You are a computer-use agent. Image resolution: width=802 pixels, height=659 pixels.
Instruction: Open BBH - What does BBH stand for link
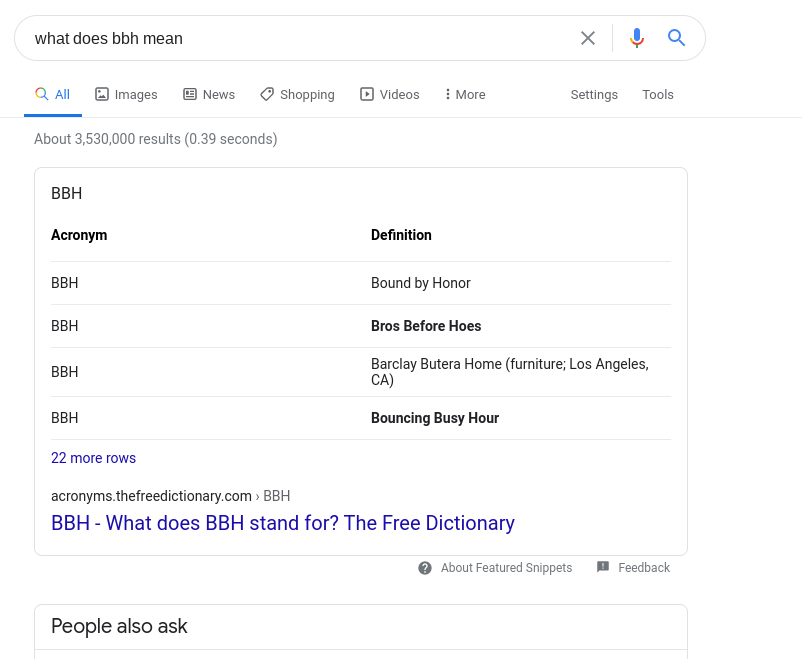(283, 523)
